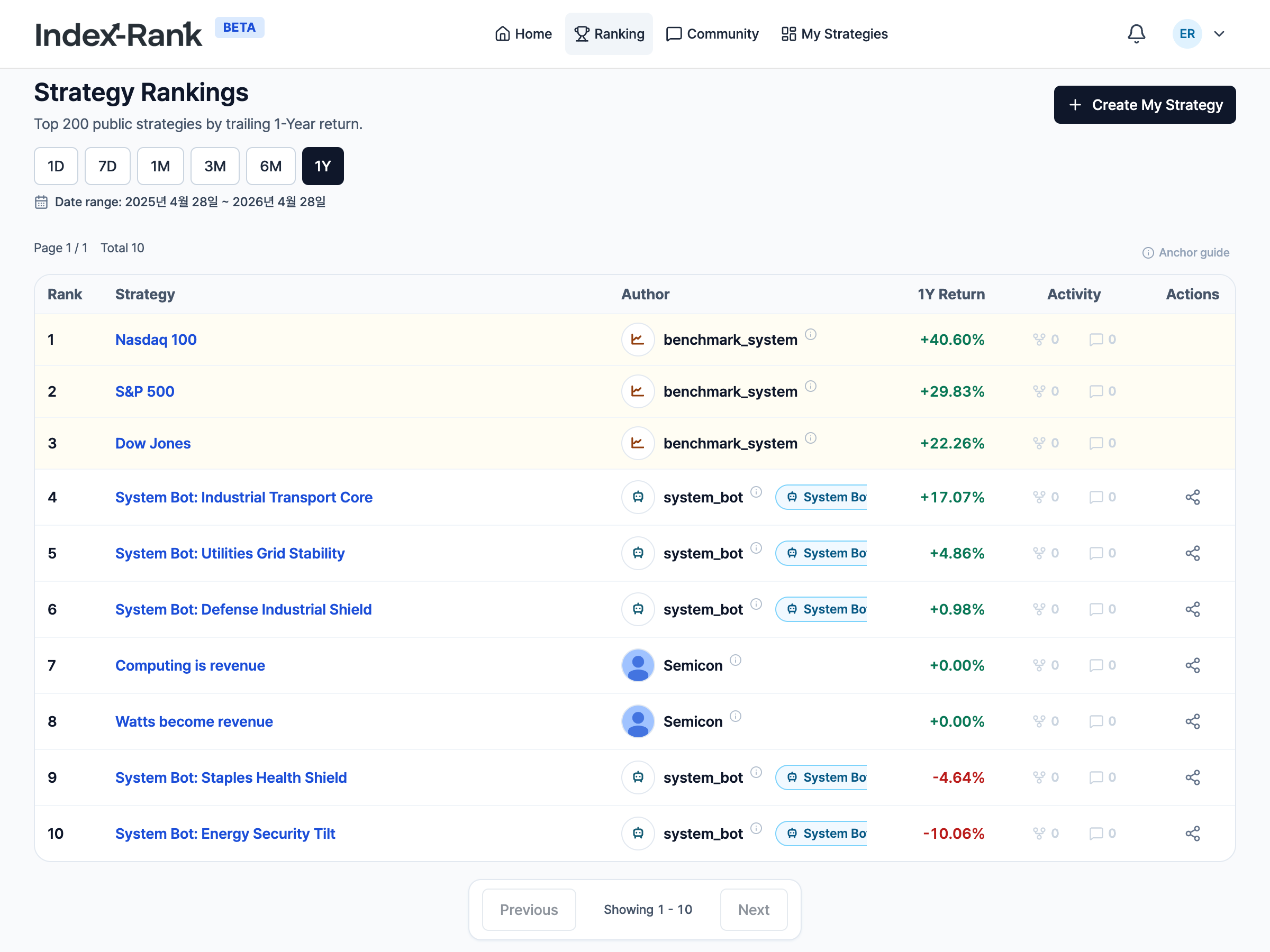Click info icon in Utilities Grid Stability row

pos(756,548)
